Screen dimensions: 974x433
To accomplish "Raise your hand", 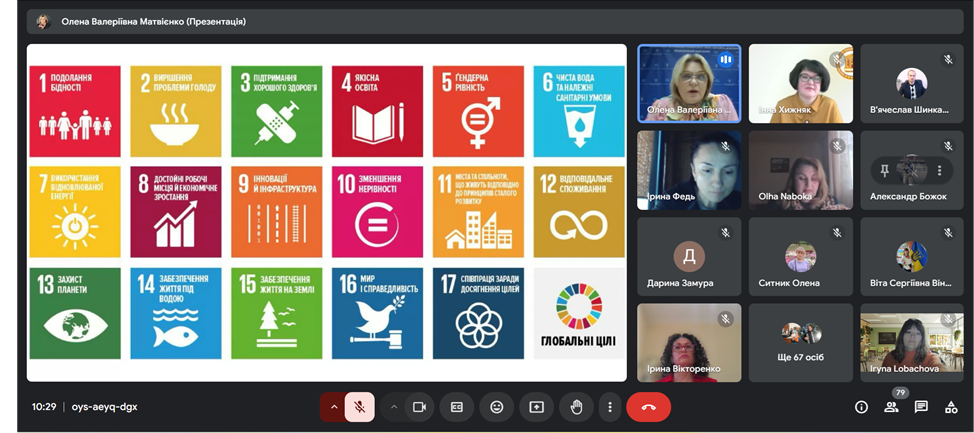I will (576, 407).
